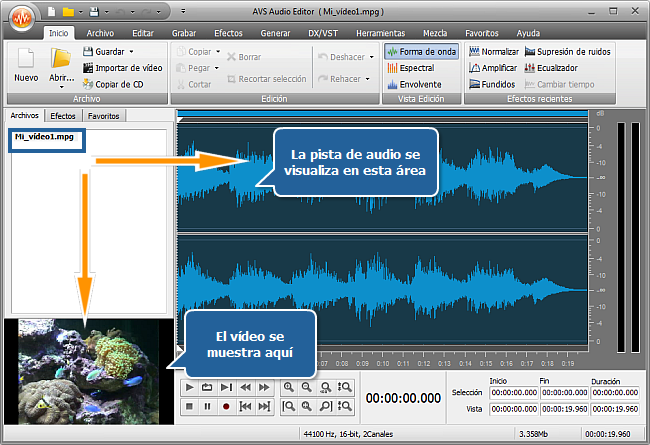650x445 pixels.
Task: Click the Stop button
Action: tap(189, 406)
